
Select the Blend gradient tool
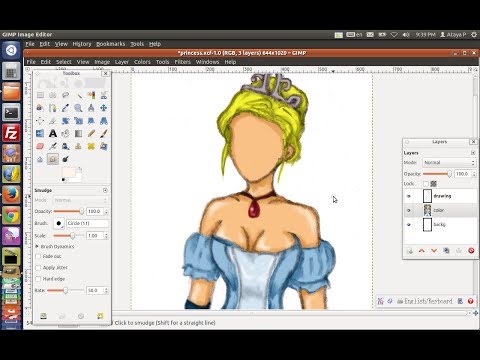pyautogui.click(x=78, y=134)
